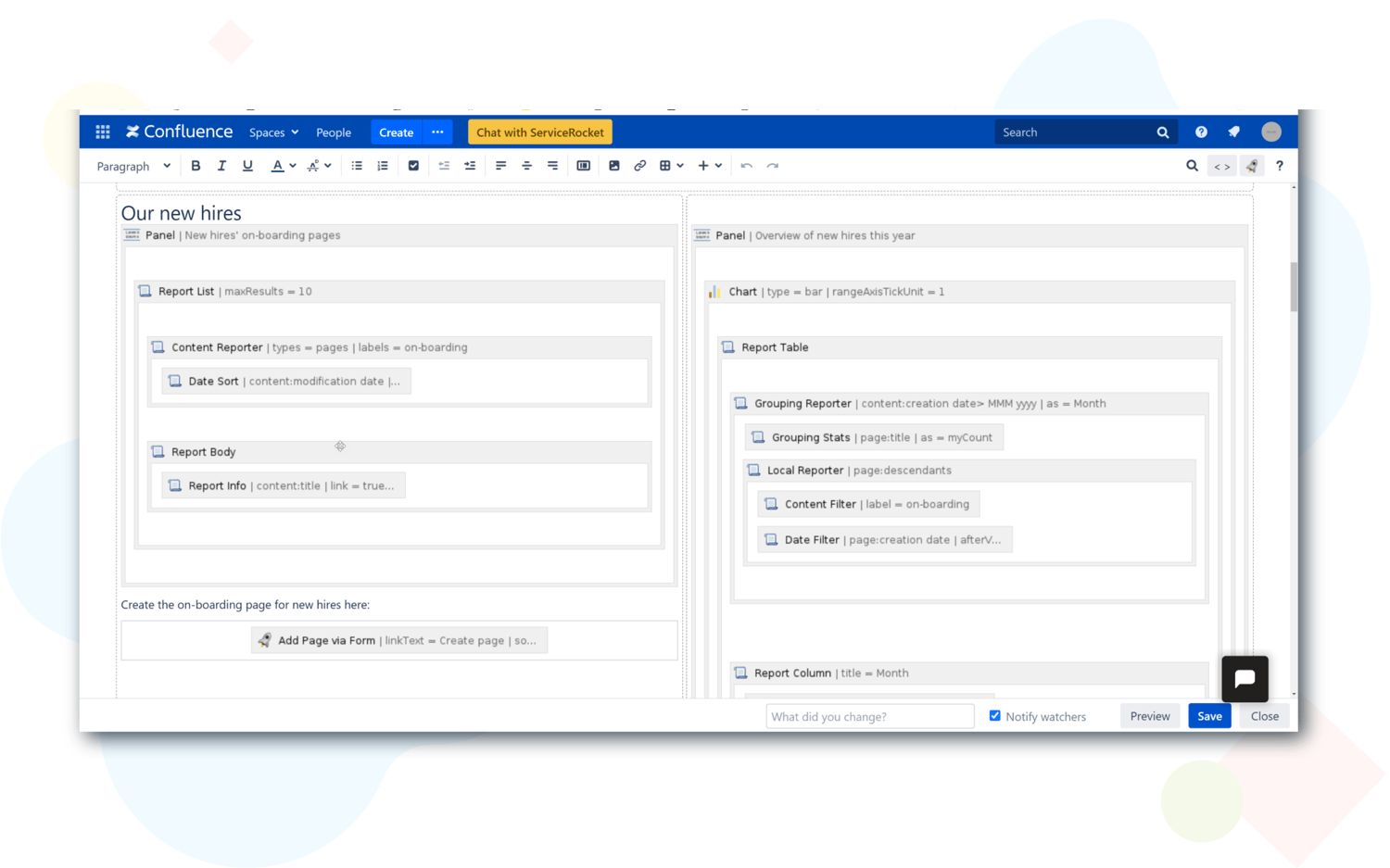Uncheck the Notify watchers checkbox
1390x868 pixels.
click(994, 715)
